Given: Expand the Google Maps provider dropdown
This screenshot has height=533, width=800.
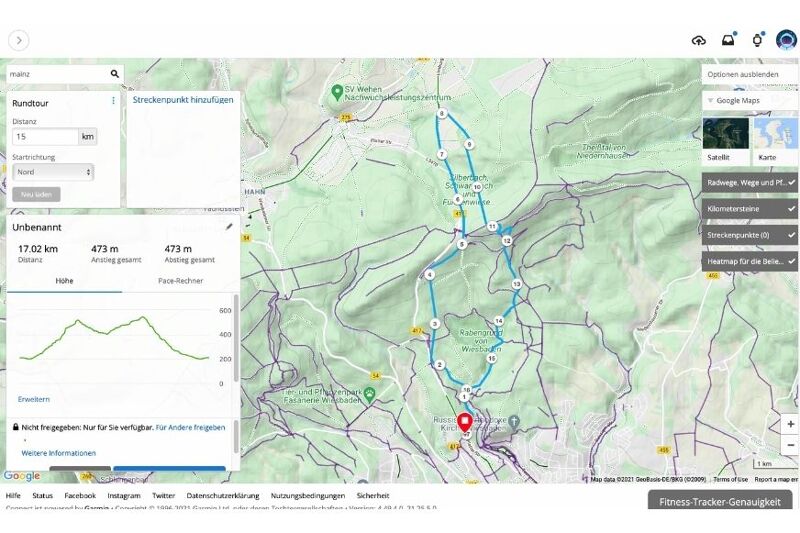Looking at the screenshot, I should point(750,101).
